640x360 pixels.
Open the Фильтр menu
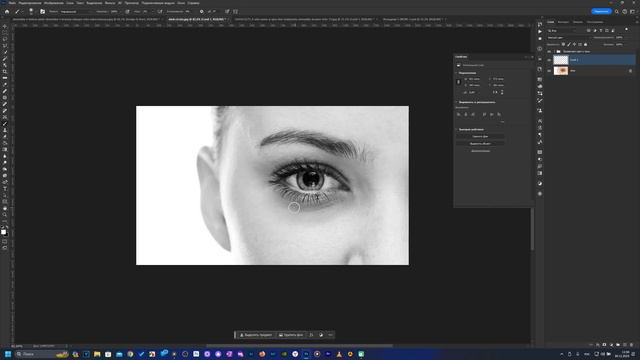point(110,3)
